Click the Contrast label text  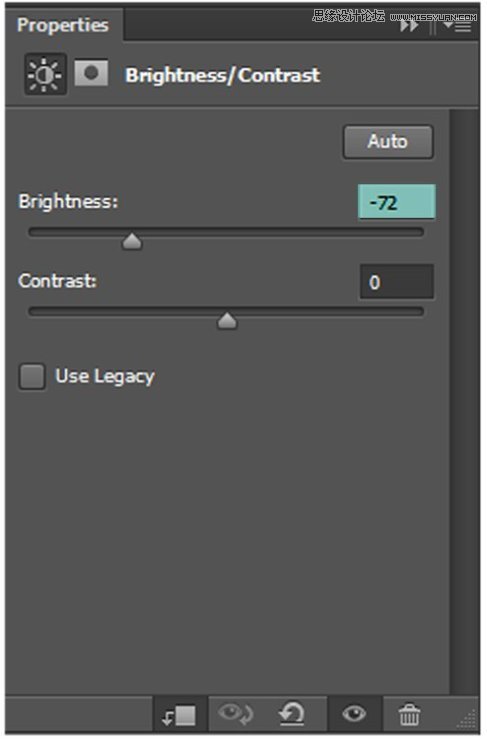pyautogui.click(x=58, y=281)
